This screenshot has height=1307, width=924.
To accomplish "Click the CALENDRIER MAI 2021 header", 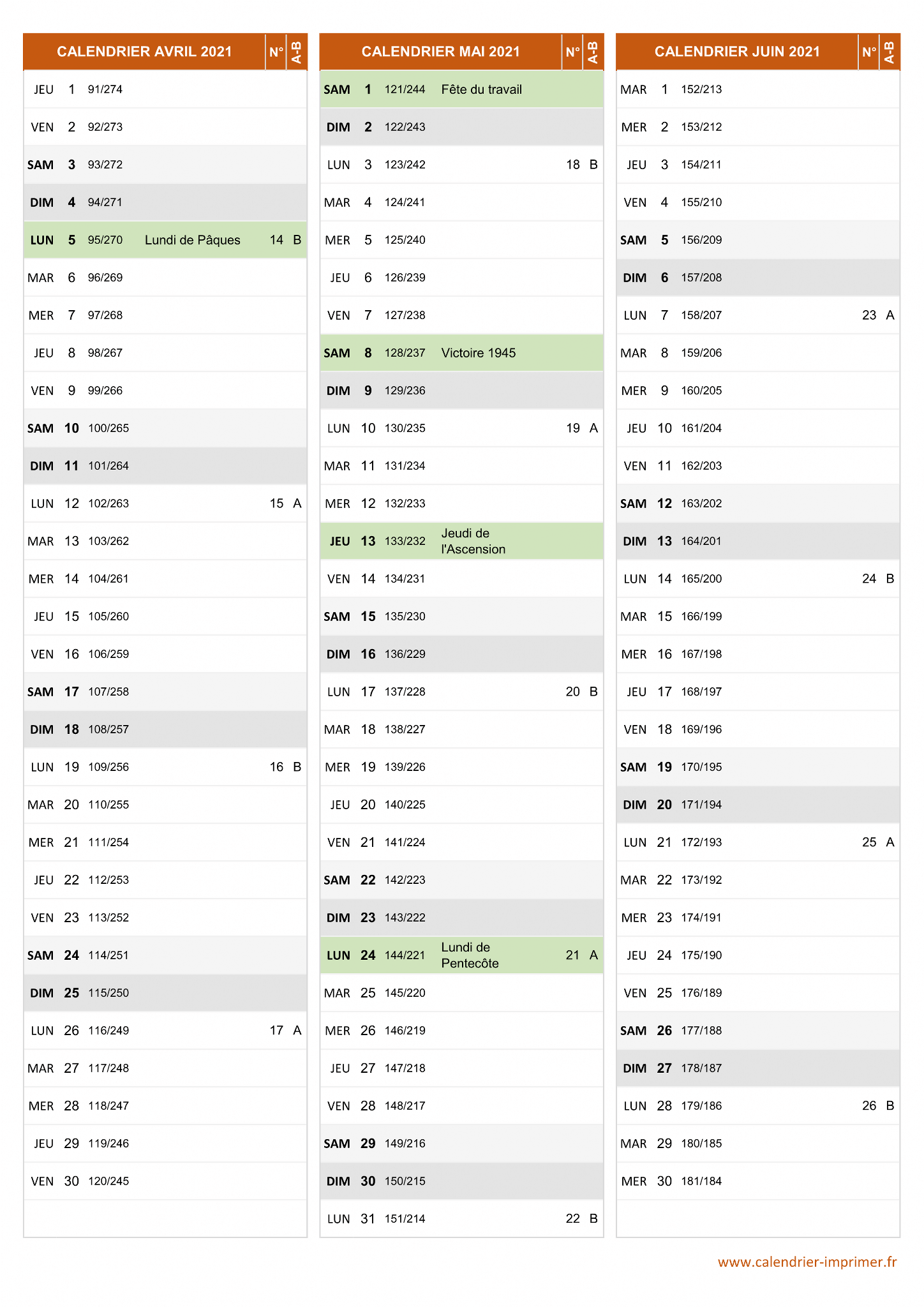I will 440,52.
